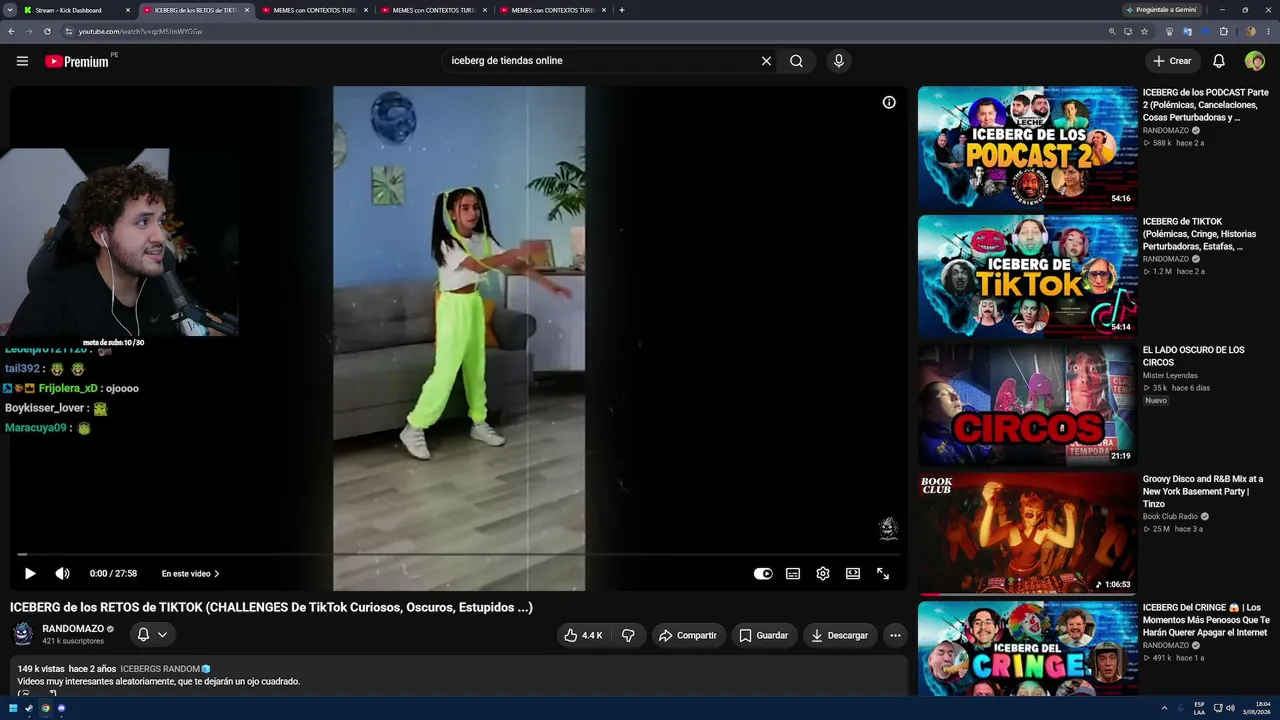1280x720 pixels.
Task: Toggle autoplay switch in the player
Action: click(x=763, y=574)
